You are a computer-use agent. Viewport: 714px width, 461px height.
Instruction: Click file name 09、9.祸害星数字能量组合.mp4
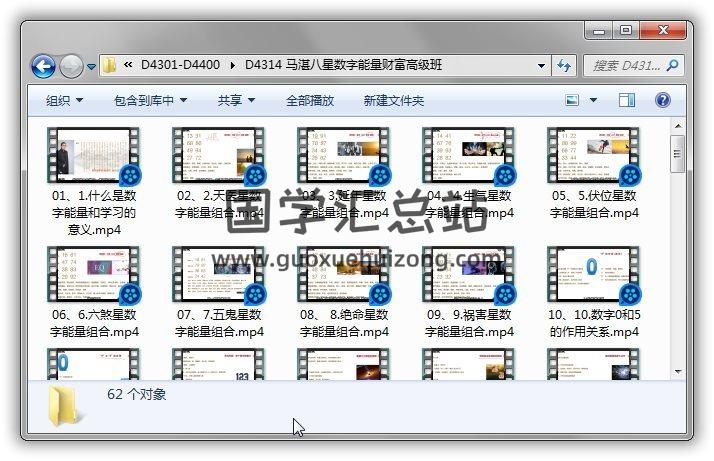click(x=469, y=323)
